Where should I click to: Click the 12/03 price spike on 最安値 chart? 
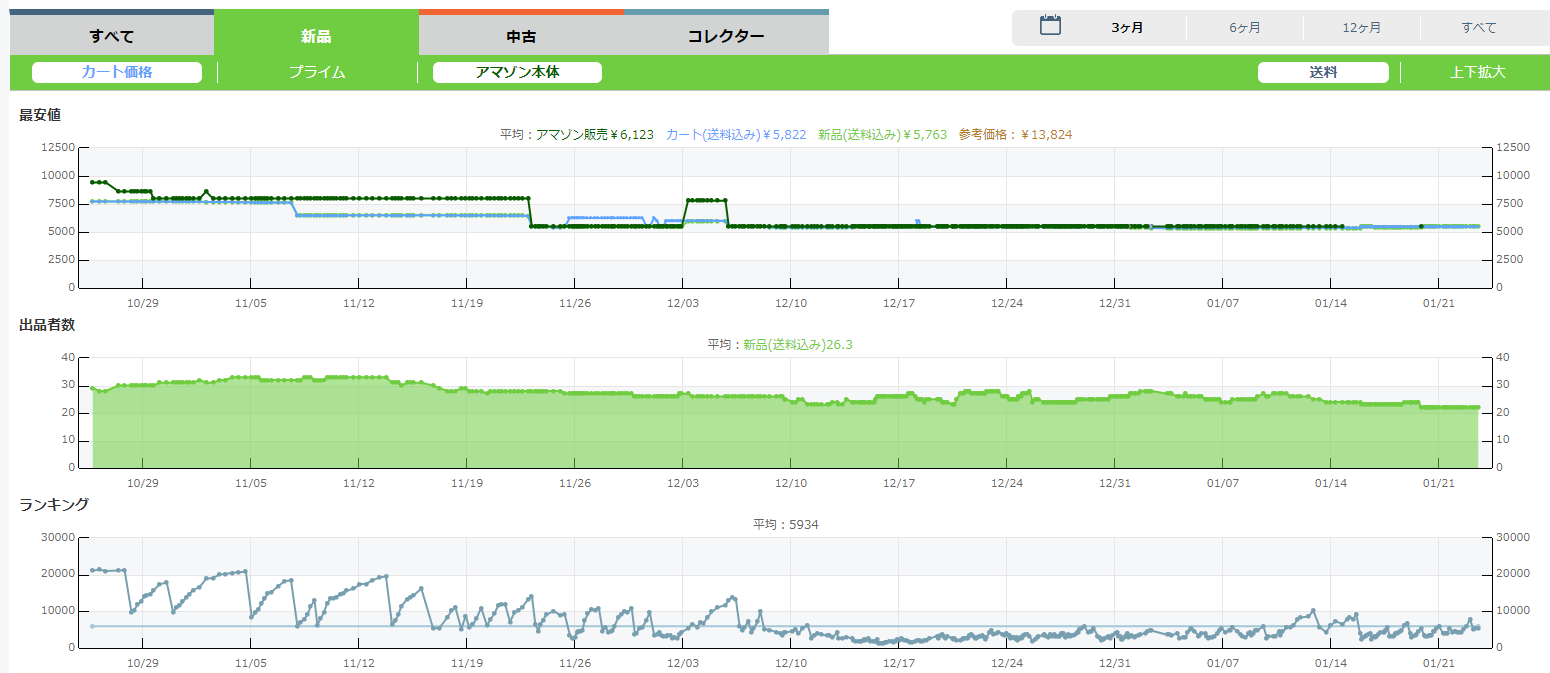coord(706,200)
